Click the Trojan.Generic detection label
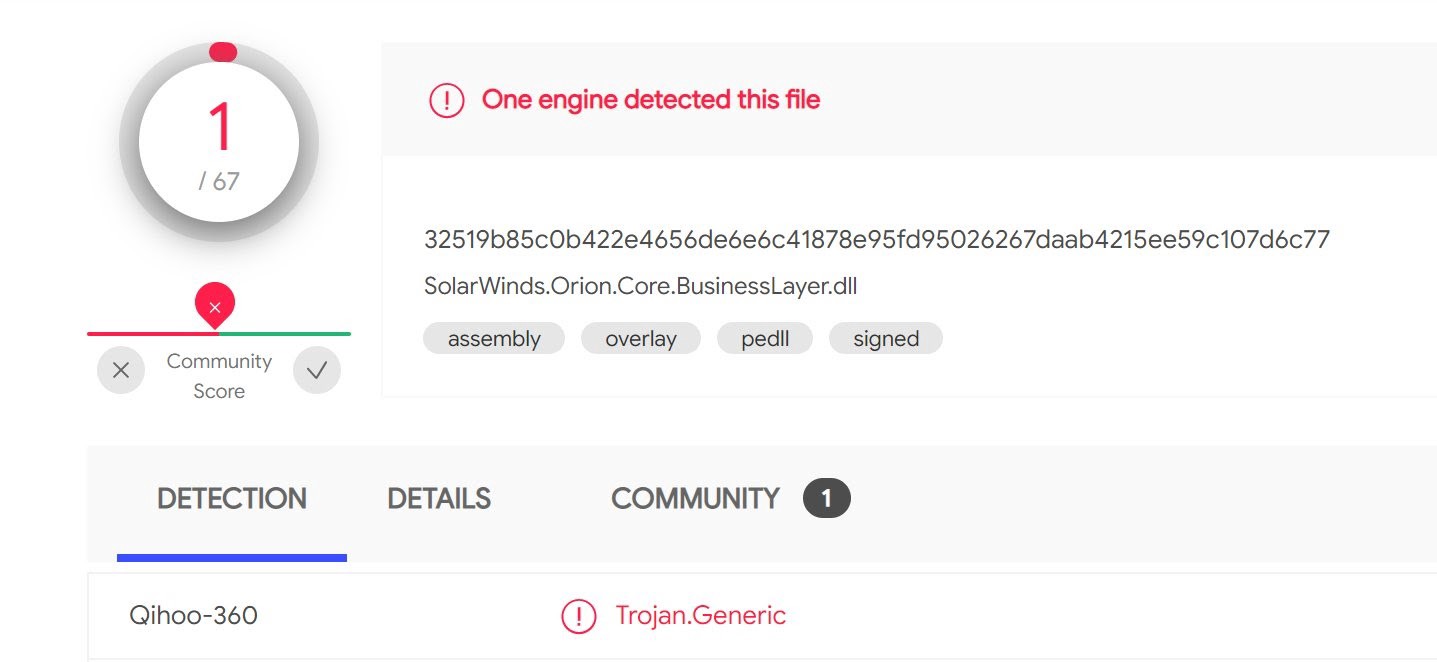 tap(701, 615)
